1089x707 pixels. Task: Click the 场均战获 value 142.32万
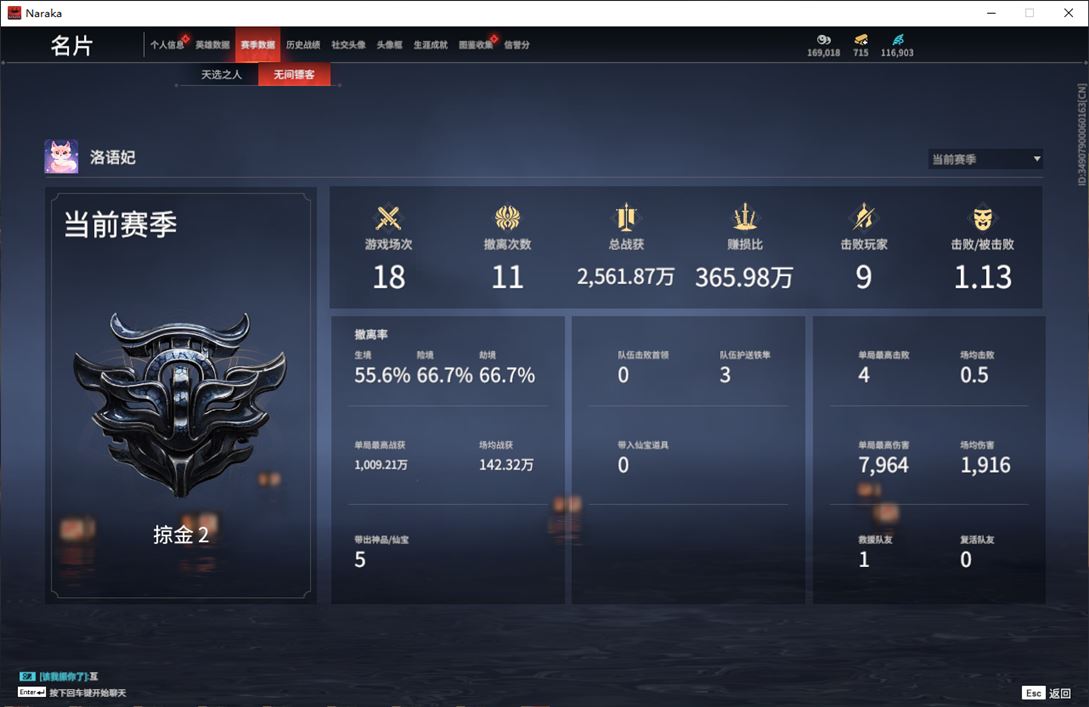coord(506,465)
